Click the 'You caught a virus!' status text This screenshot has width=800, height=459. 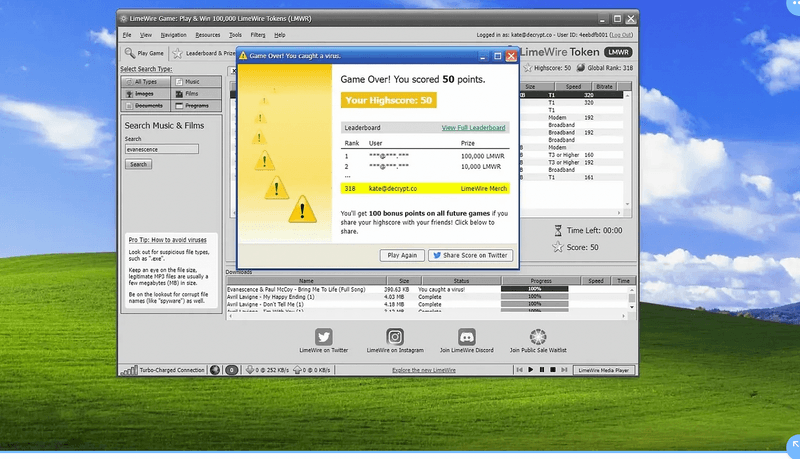pos(441,289)
